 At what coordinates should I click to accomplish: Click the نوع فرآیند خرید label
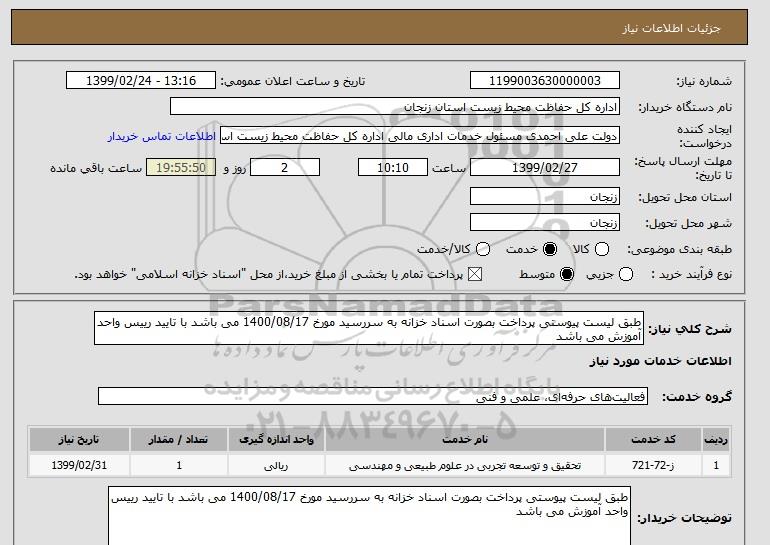691,274
